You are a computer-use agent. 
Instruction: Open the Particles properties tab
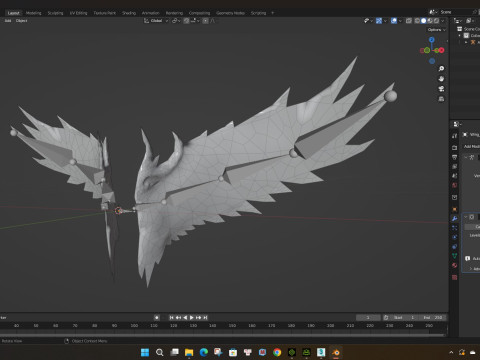tap(454, 228)
